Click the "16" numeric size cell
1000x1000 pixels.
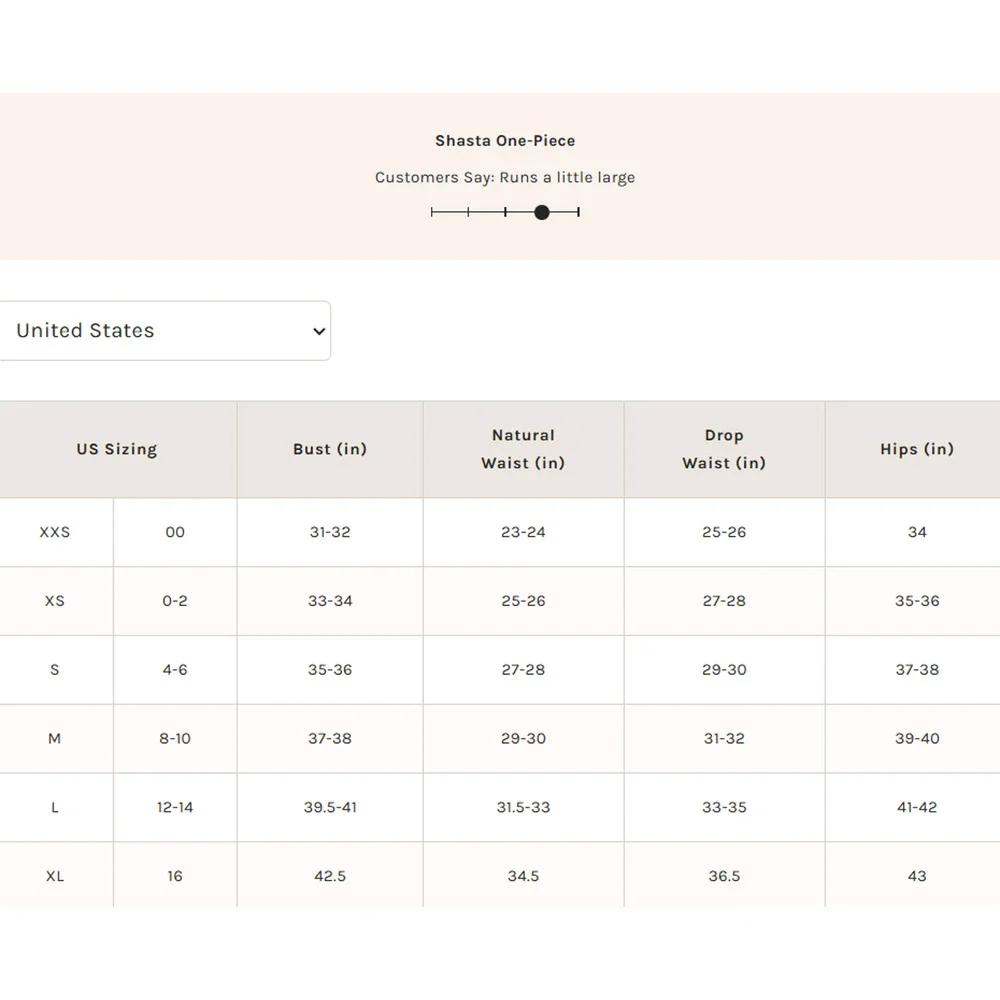click(x=175, y=876)
